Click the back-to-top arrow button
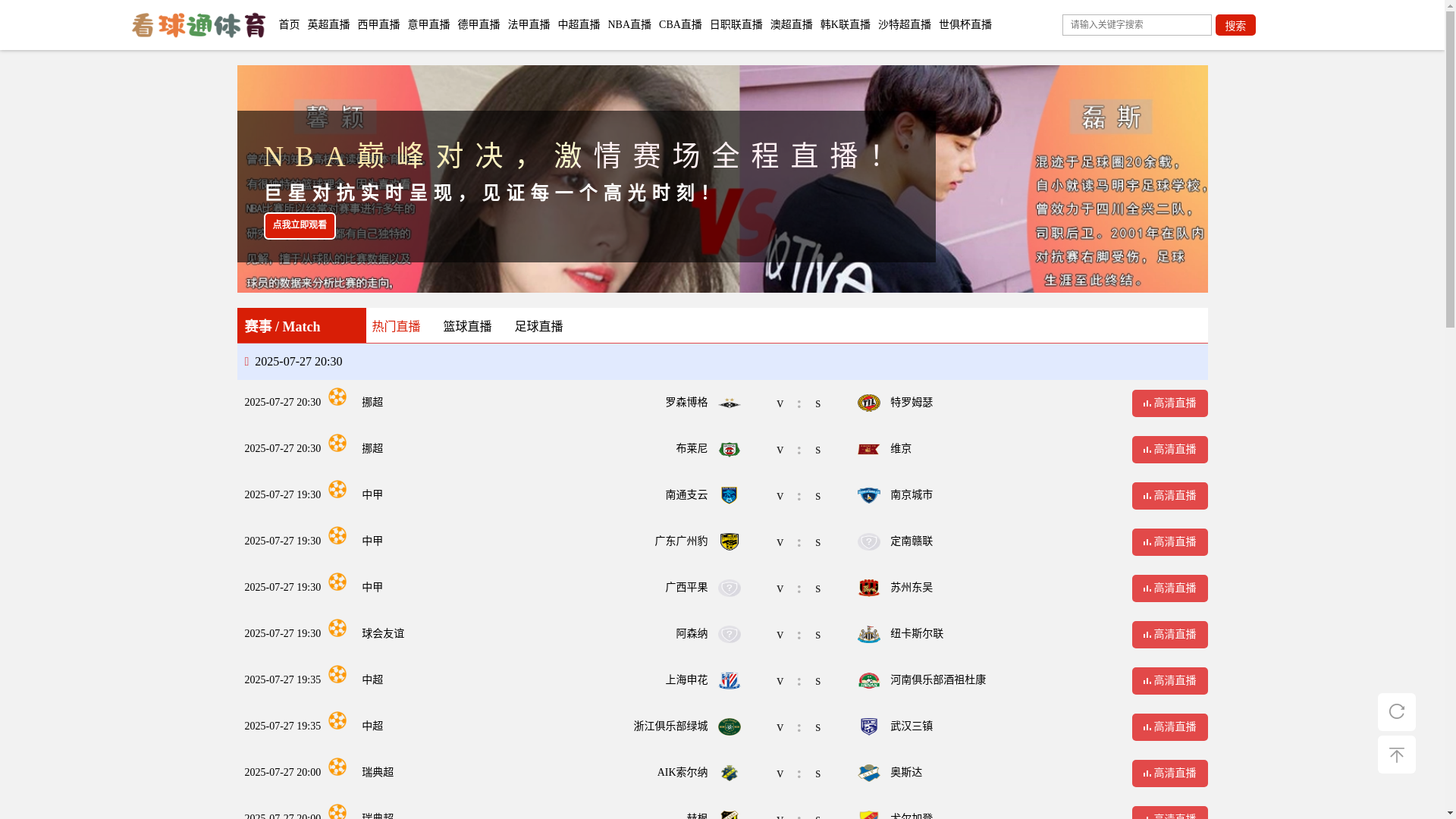 click(1396, 755)
